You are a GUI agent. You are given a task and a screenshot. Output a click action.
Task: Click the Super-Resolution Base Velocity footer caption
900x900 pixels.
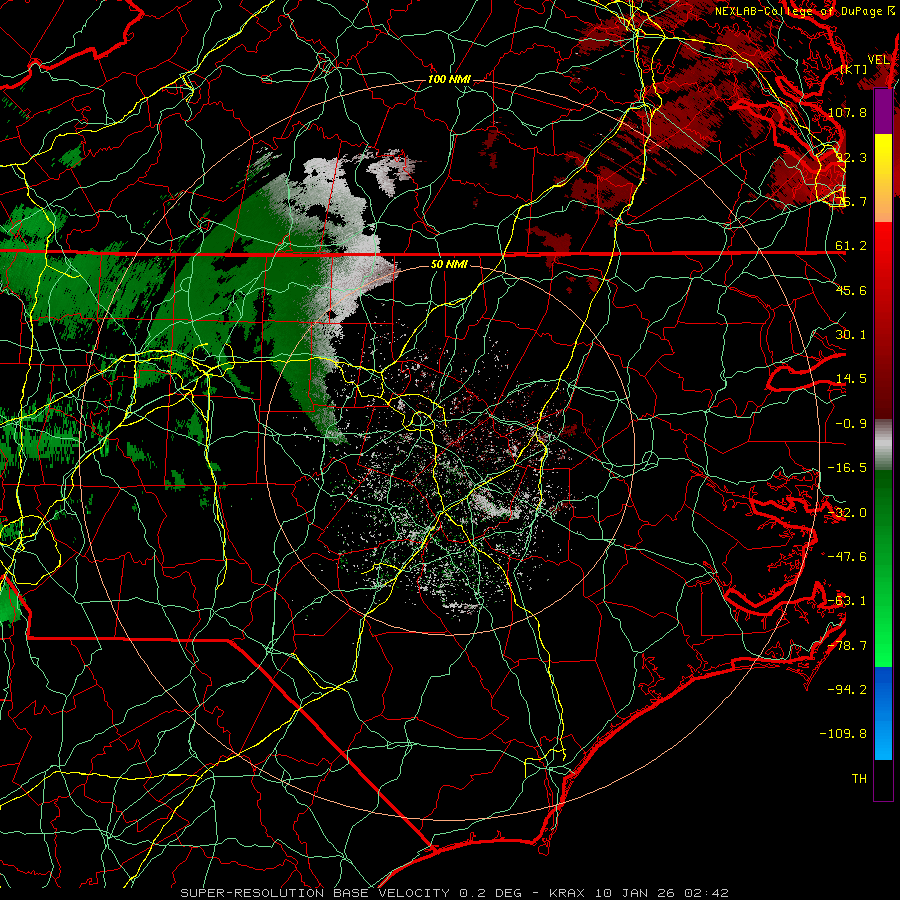[455, 893]
